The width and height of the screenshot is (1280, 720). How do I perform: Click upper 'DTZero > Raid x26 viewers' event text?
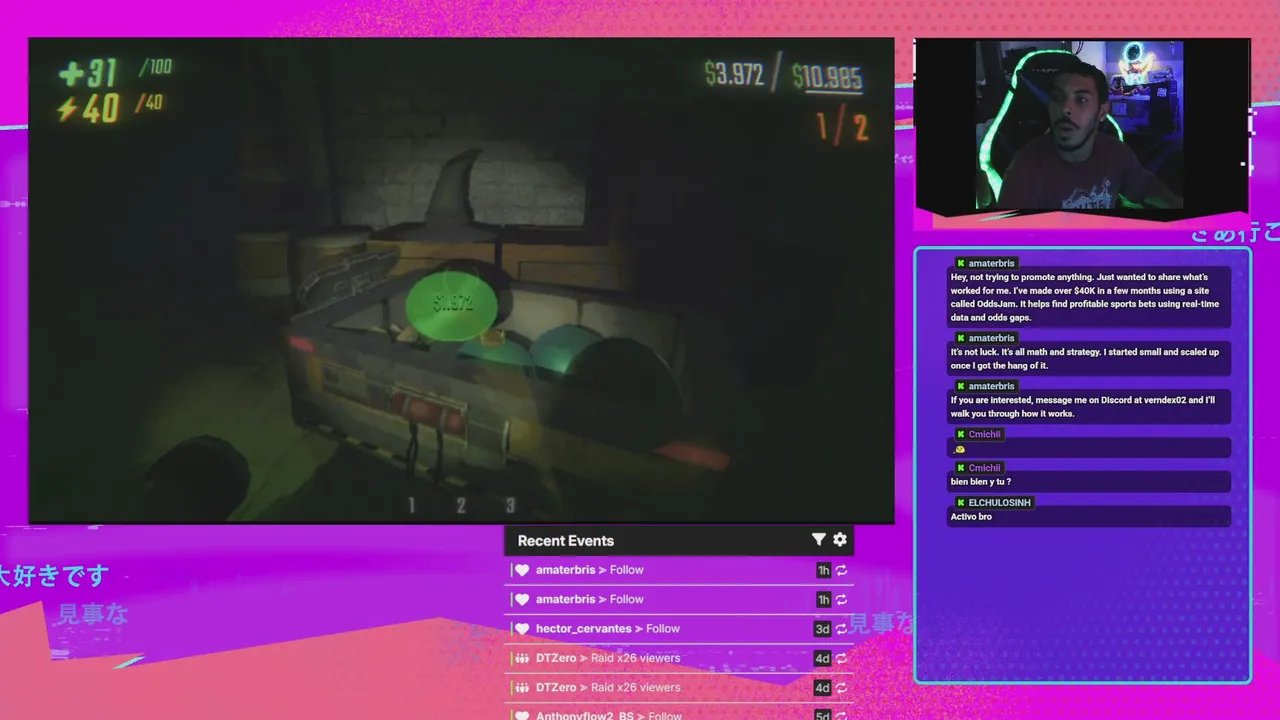608,658
